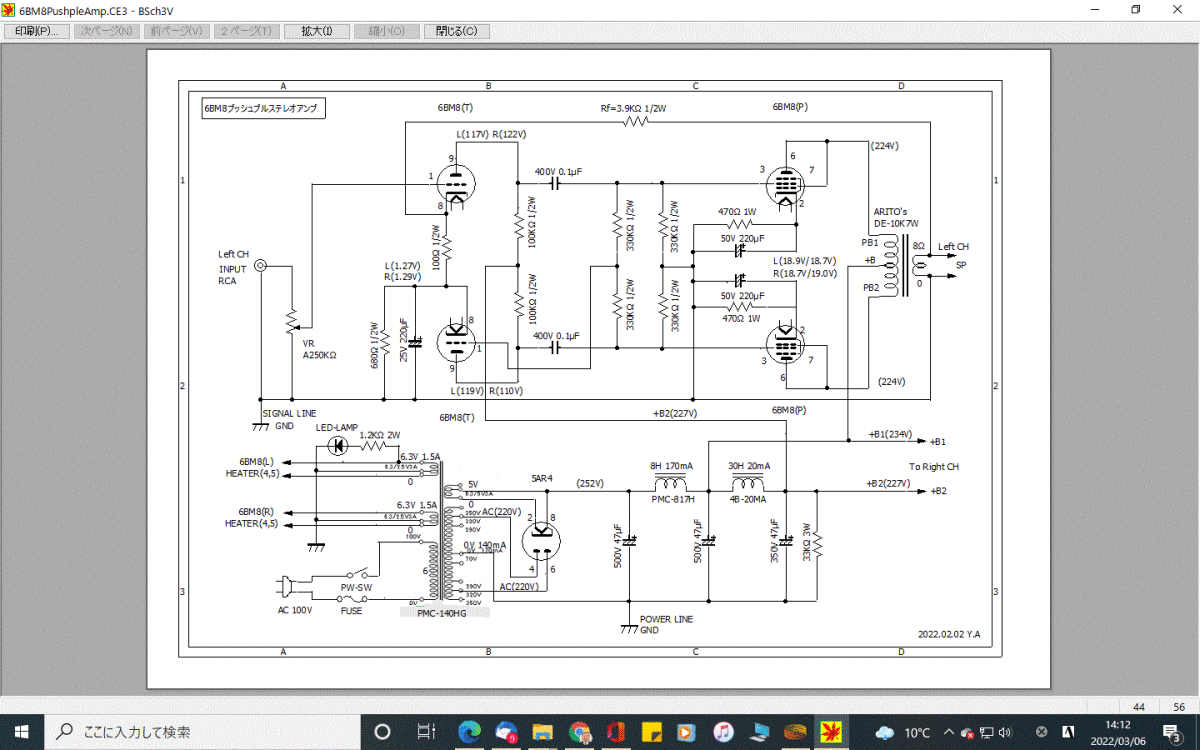Open Cortana circle icon on taskbar
Screen dimensions: 1200x750
tap(382, 732)
